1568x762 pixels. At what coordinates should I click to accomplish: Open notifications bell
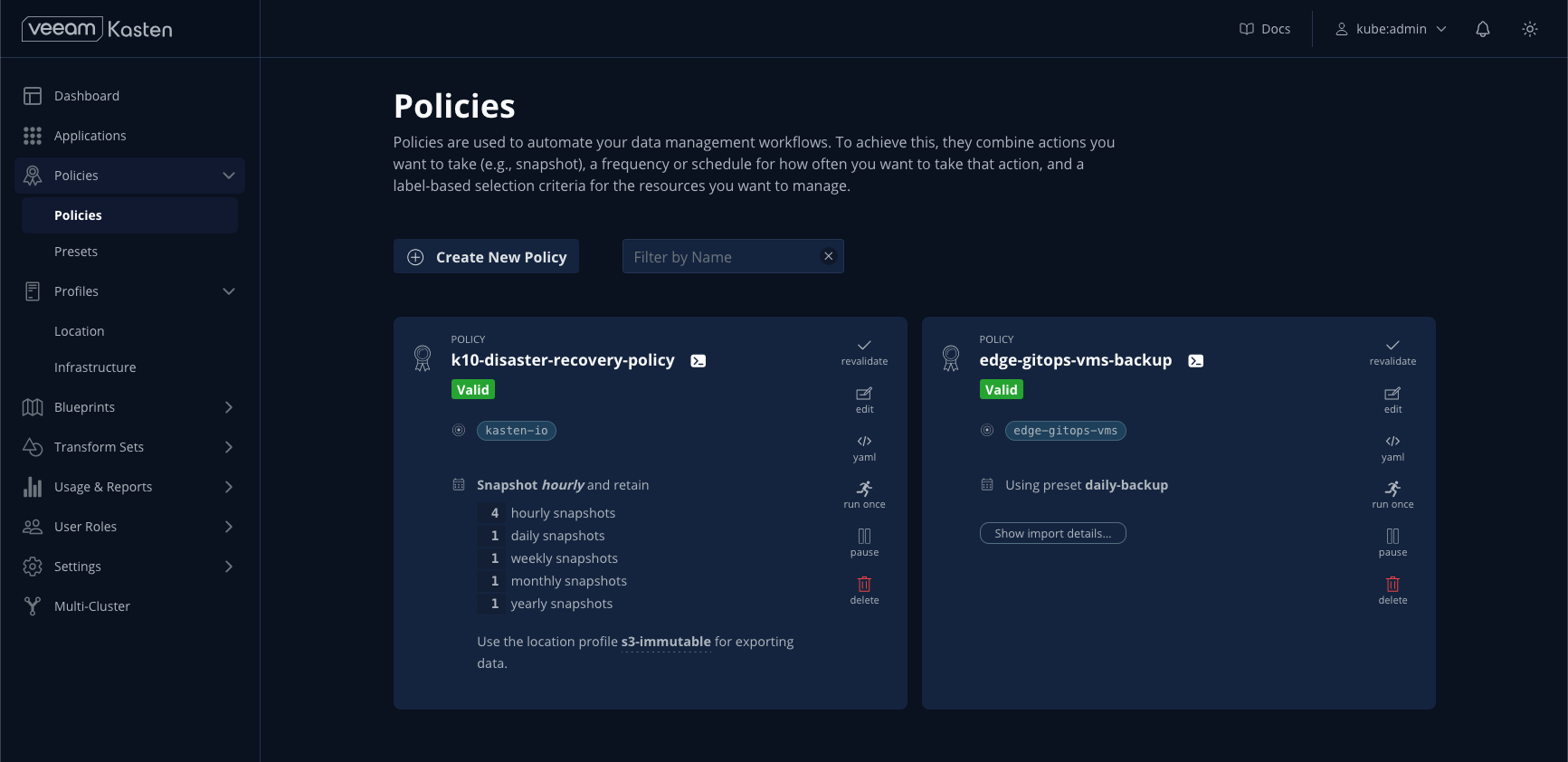click(1483, 29)
